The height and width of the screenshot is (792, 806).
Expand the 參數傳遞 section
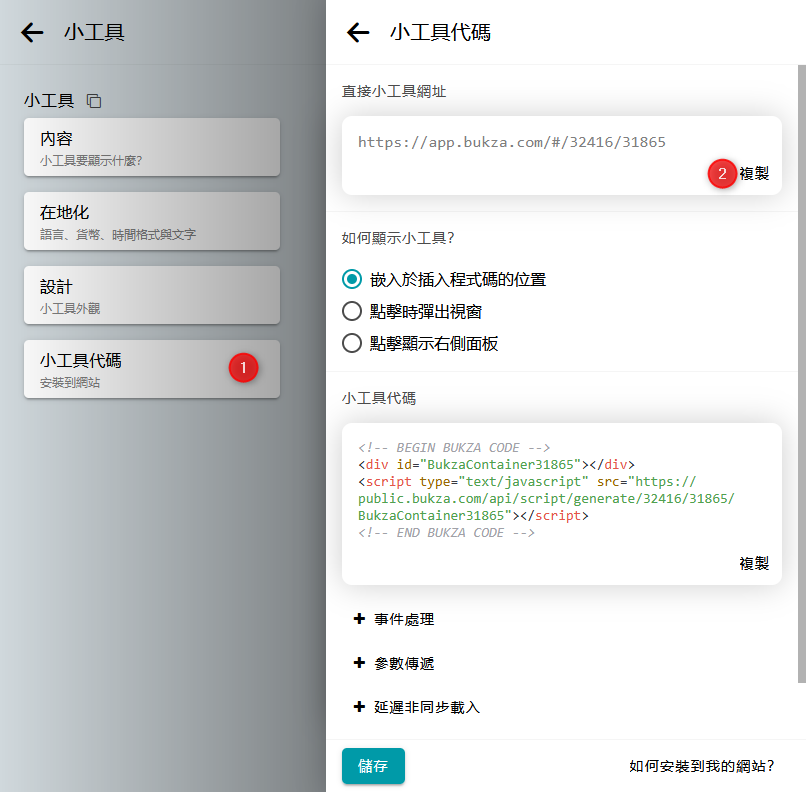pos(404,663)
